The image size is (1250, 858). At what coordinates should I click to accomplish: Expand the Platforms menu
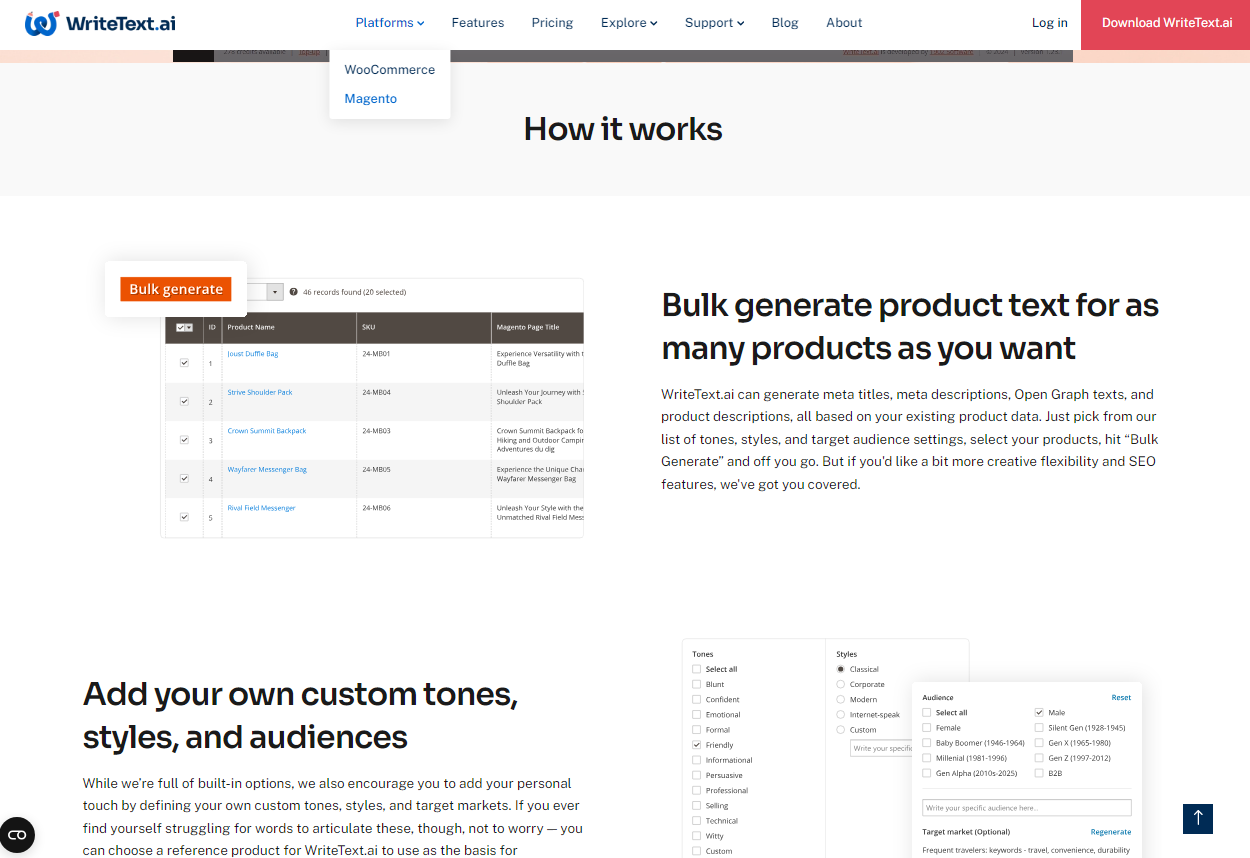tap(390, 23)
